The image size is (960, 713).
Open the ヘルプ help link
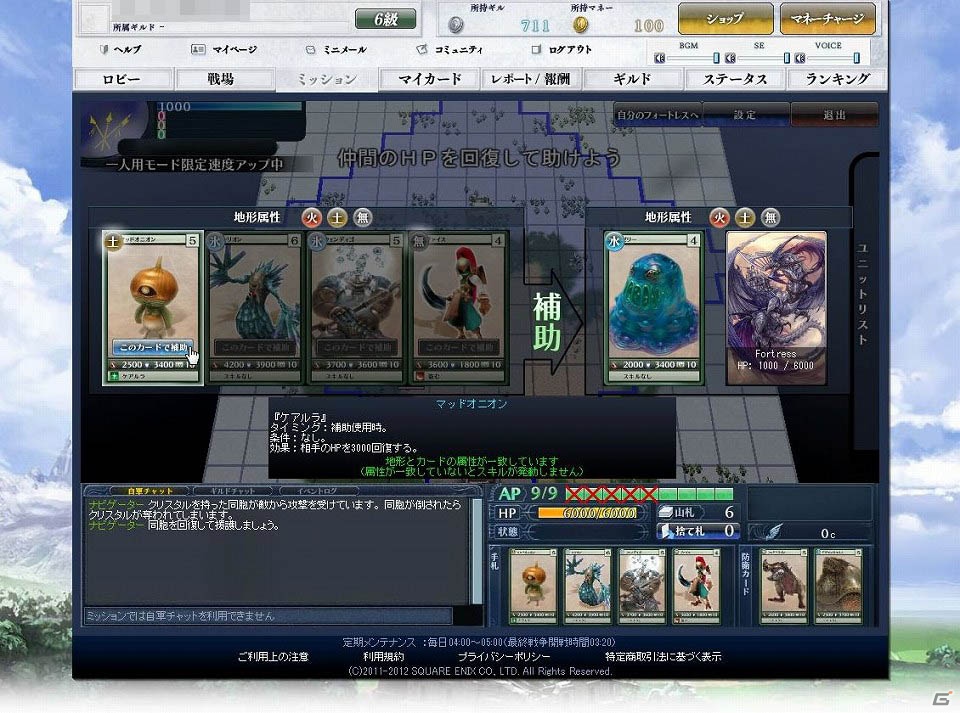[127, 50]
